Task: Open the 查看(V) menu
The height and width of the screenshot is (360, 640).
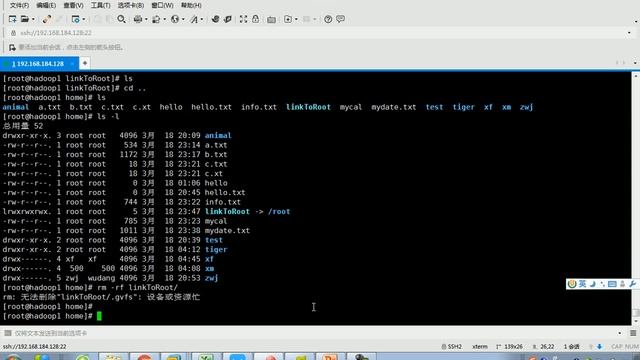Action: [x=73, y=5]
